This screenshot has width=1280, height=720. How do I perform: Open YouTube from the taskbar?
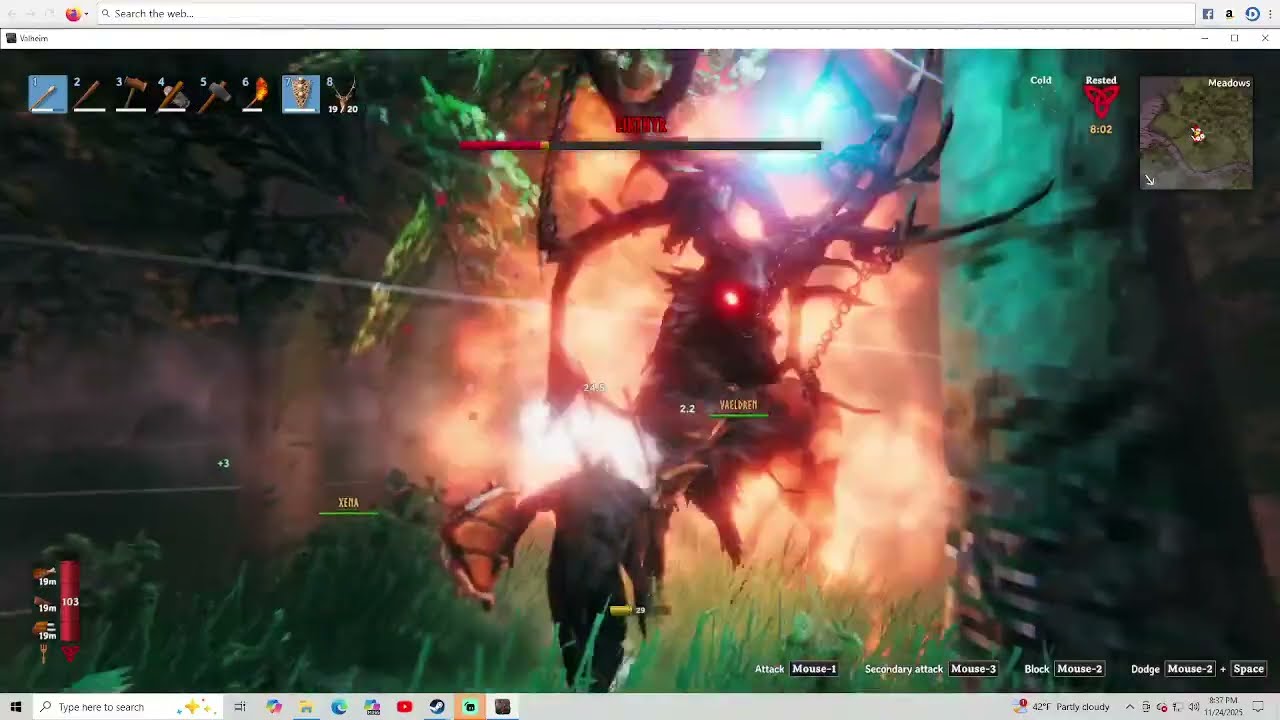point(404,707)
